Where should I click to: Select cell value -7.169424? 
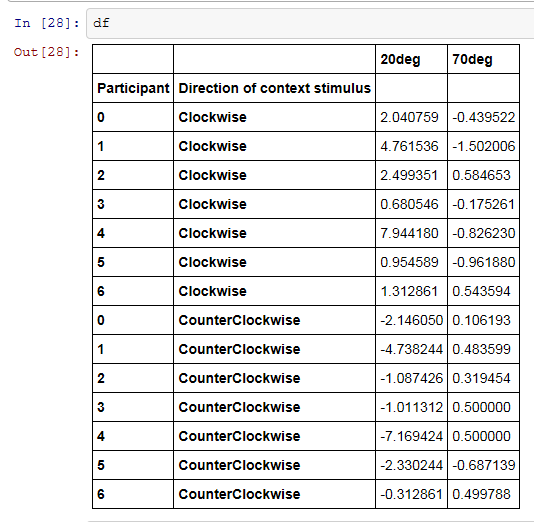(411, 436)
